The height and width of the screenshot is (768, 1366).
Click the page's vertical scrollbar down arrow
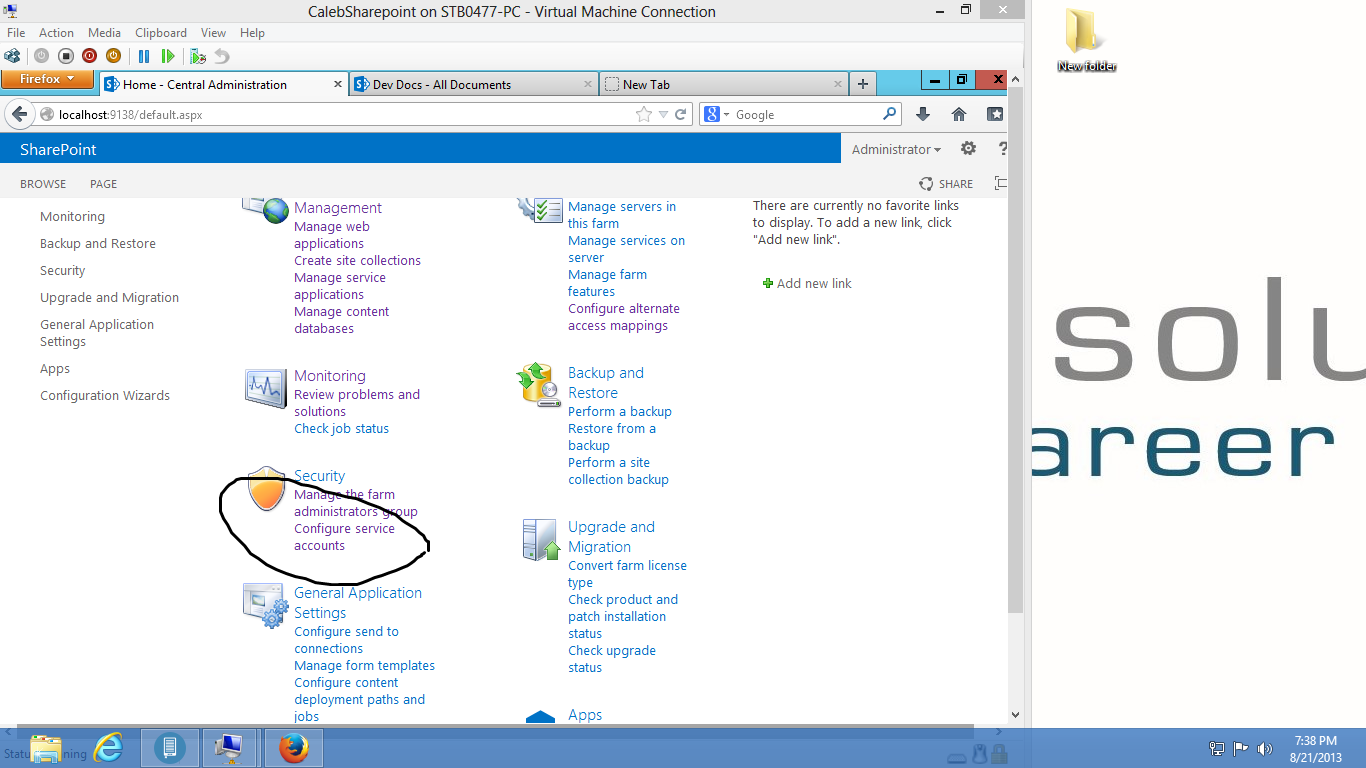[1015, 715]
